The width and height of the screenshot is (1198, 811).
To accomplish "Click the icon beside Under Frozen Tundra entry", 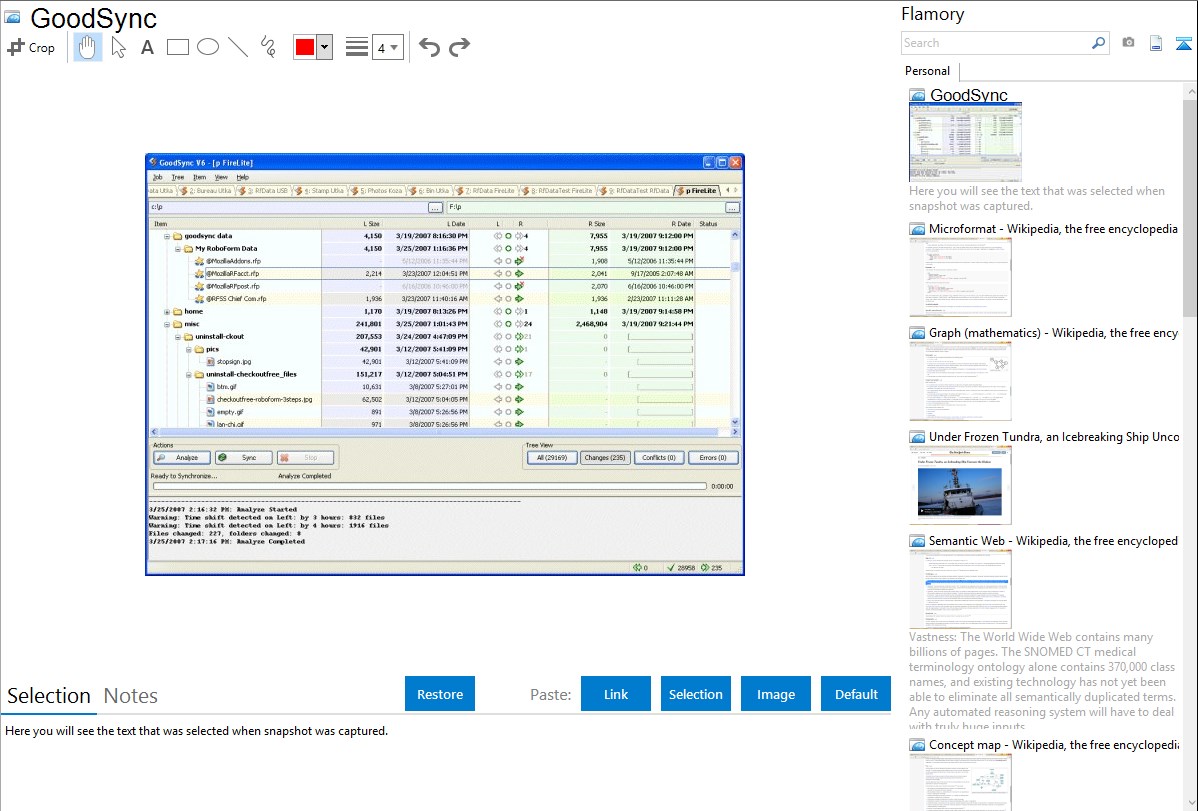I will tap(917, 437).
